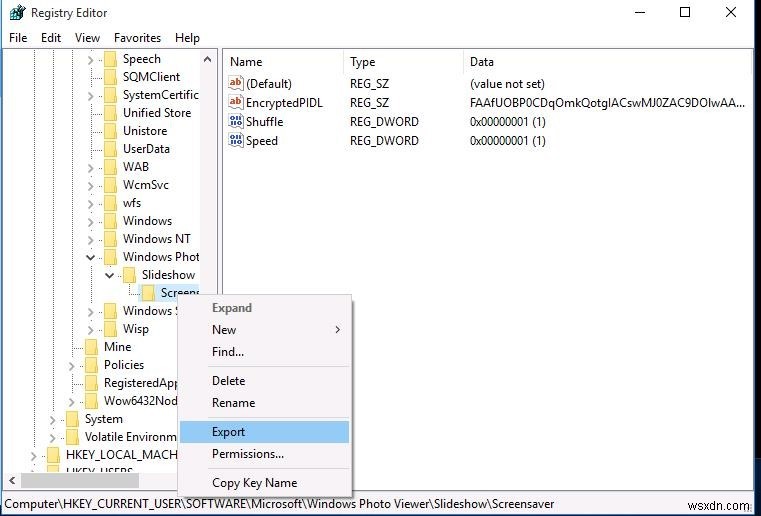This screenshot has height=516, width=761.
Task: Open the View menu
Action: (87, 38)
